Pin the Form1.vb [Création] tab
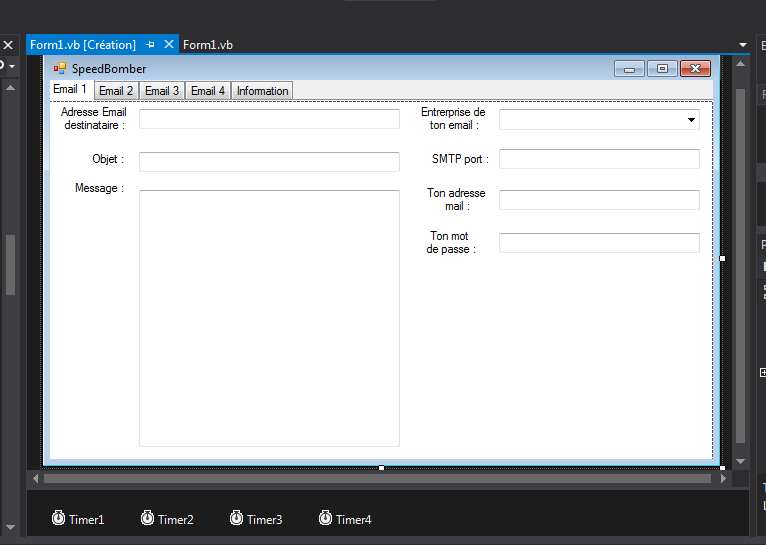This screenshot has height=545, width=766. [150, 44]
